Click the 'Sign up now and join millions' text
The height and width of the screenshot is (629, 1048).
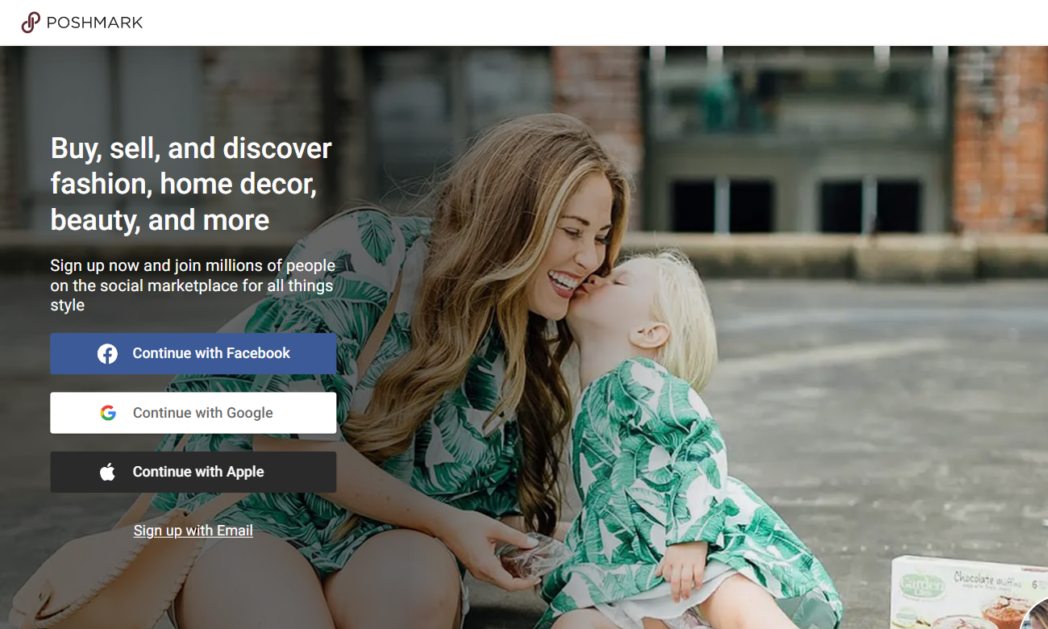pos(192,285)
